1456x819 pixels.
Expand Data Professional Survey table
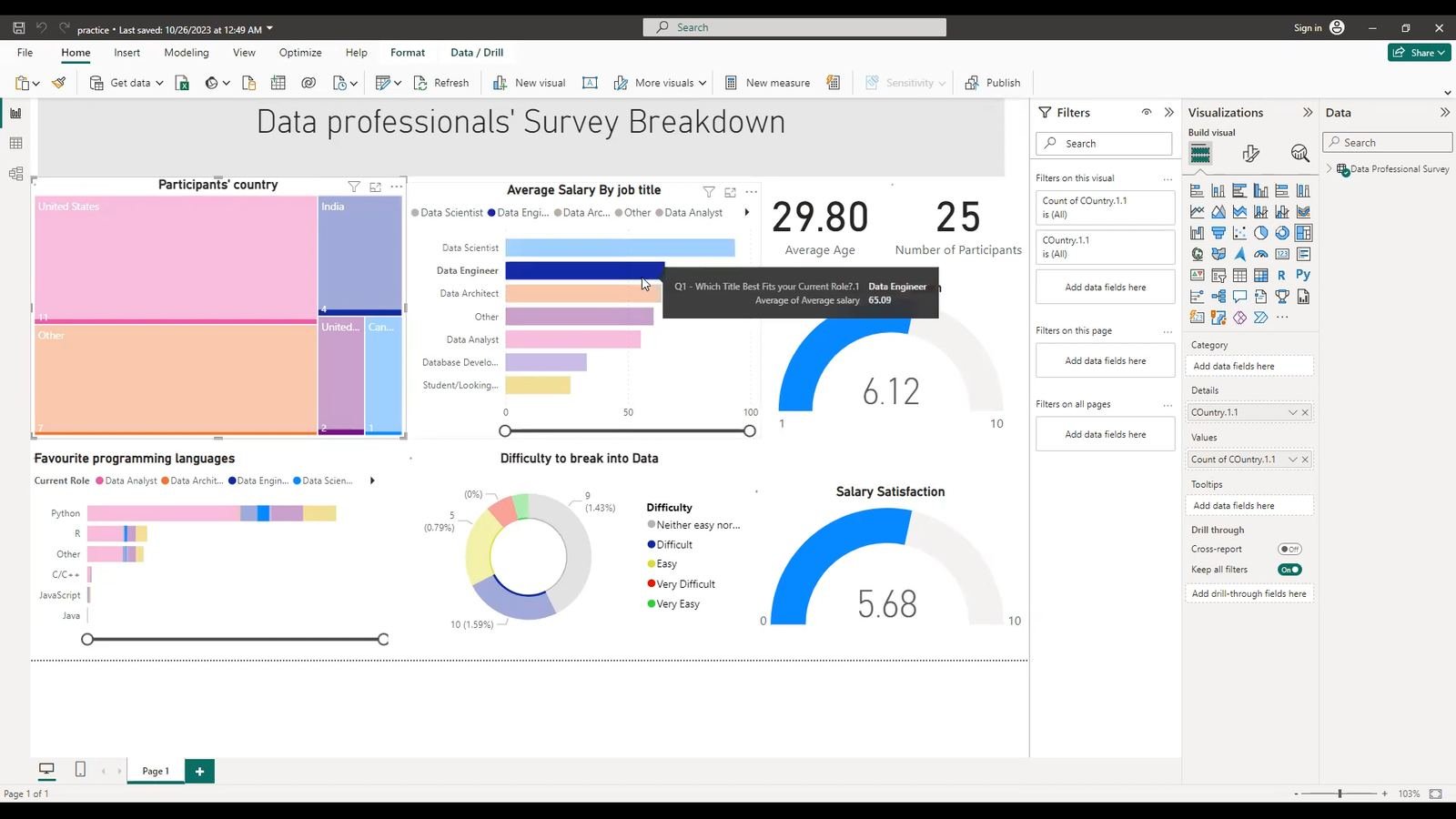tap(1330, 168)
